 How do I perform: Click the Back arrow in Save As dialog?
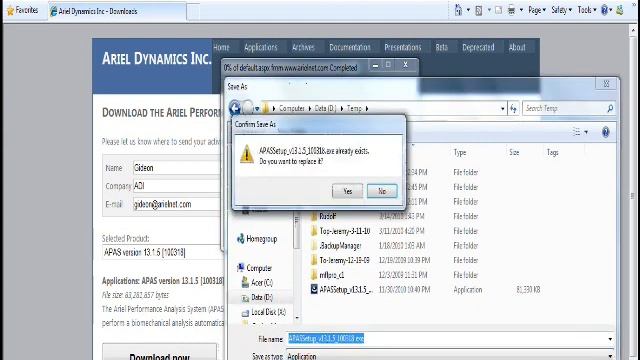(x=235, y=108)
